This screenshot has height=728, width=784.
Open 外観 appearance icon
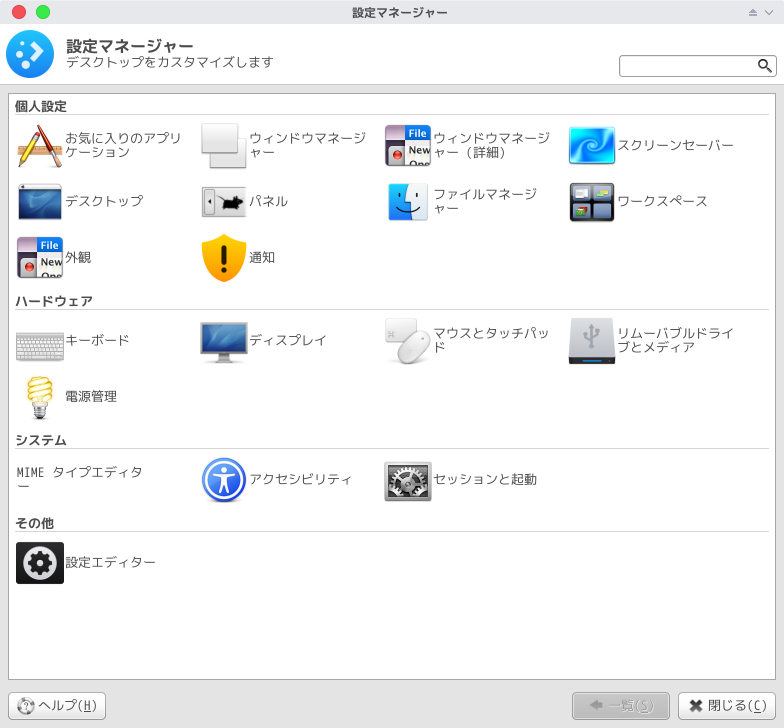(40, 258)
